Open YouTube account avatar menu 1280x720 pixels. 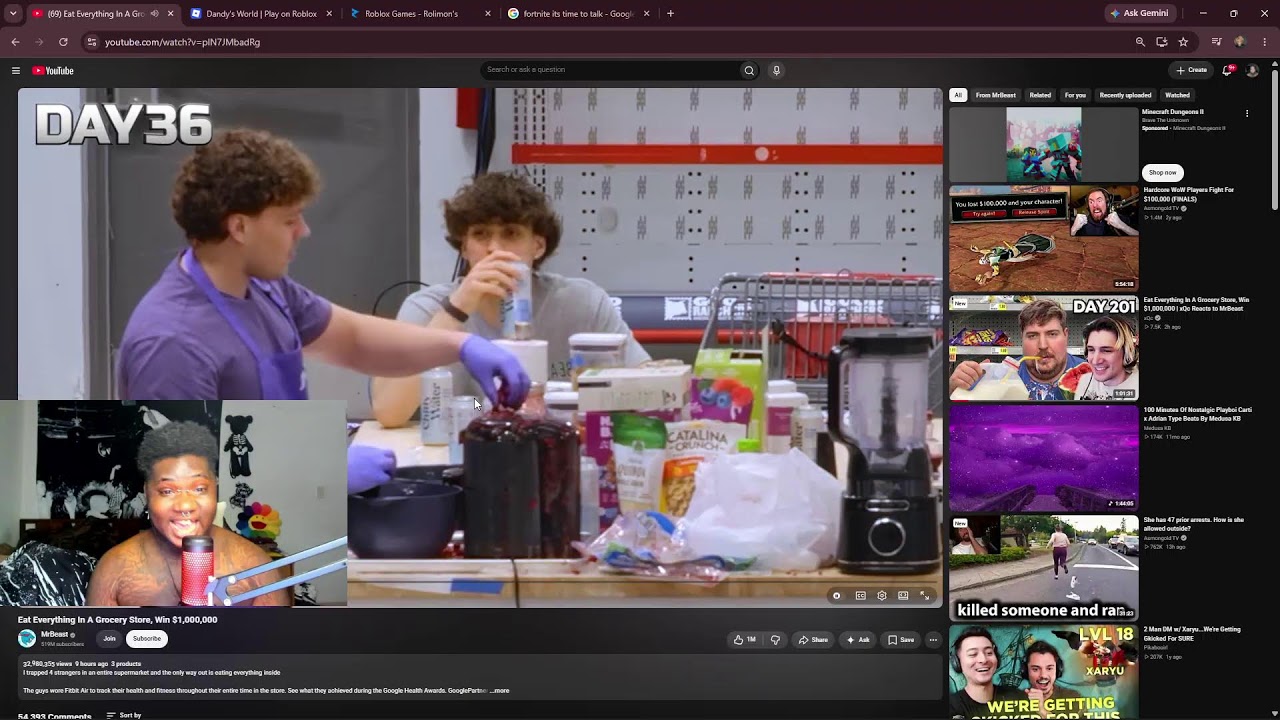point(1252,70)
